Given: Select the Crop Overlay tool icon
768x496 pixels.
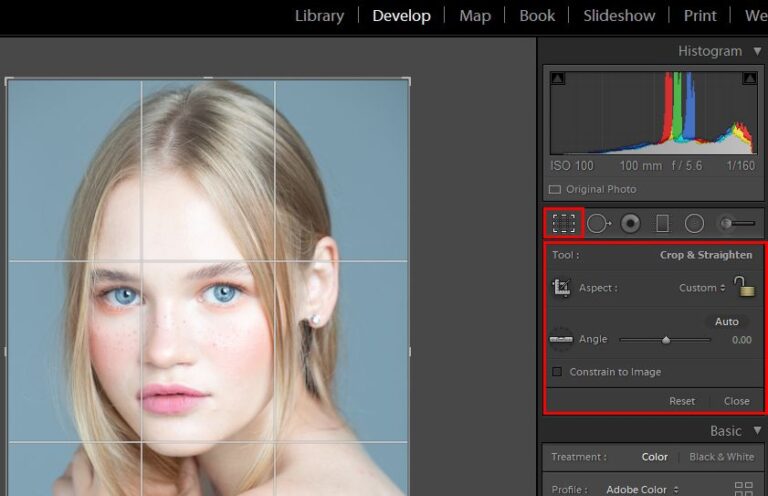Looking at the screenshot, I should (565, 223).
